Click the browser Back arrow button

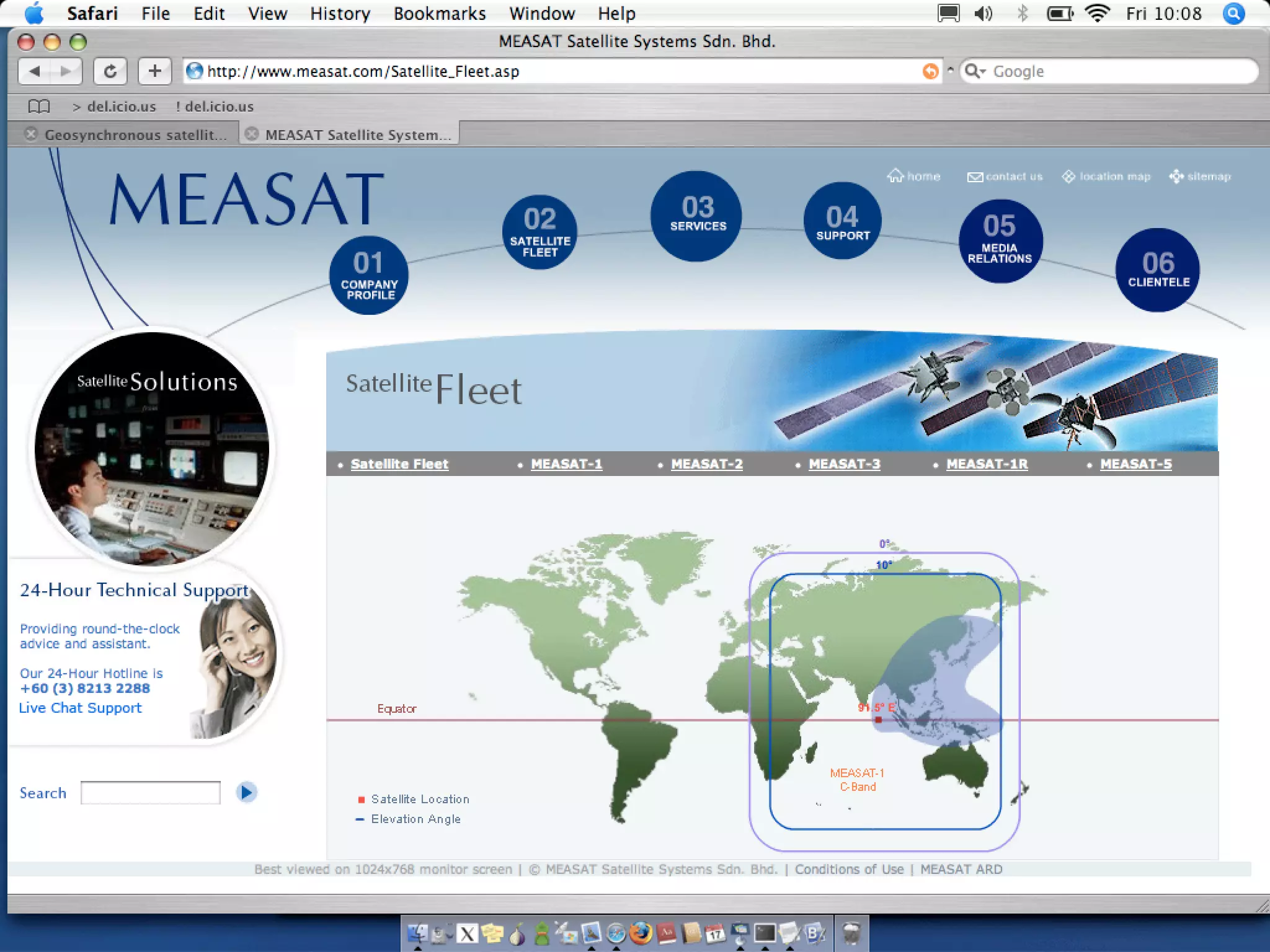point(35,71)
